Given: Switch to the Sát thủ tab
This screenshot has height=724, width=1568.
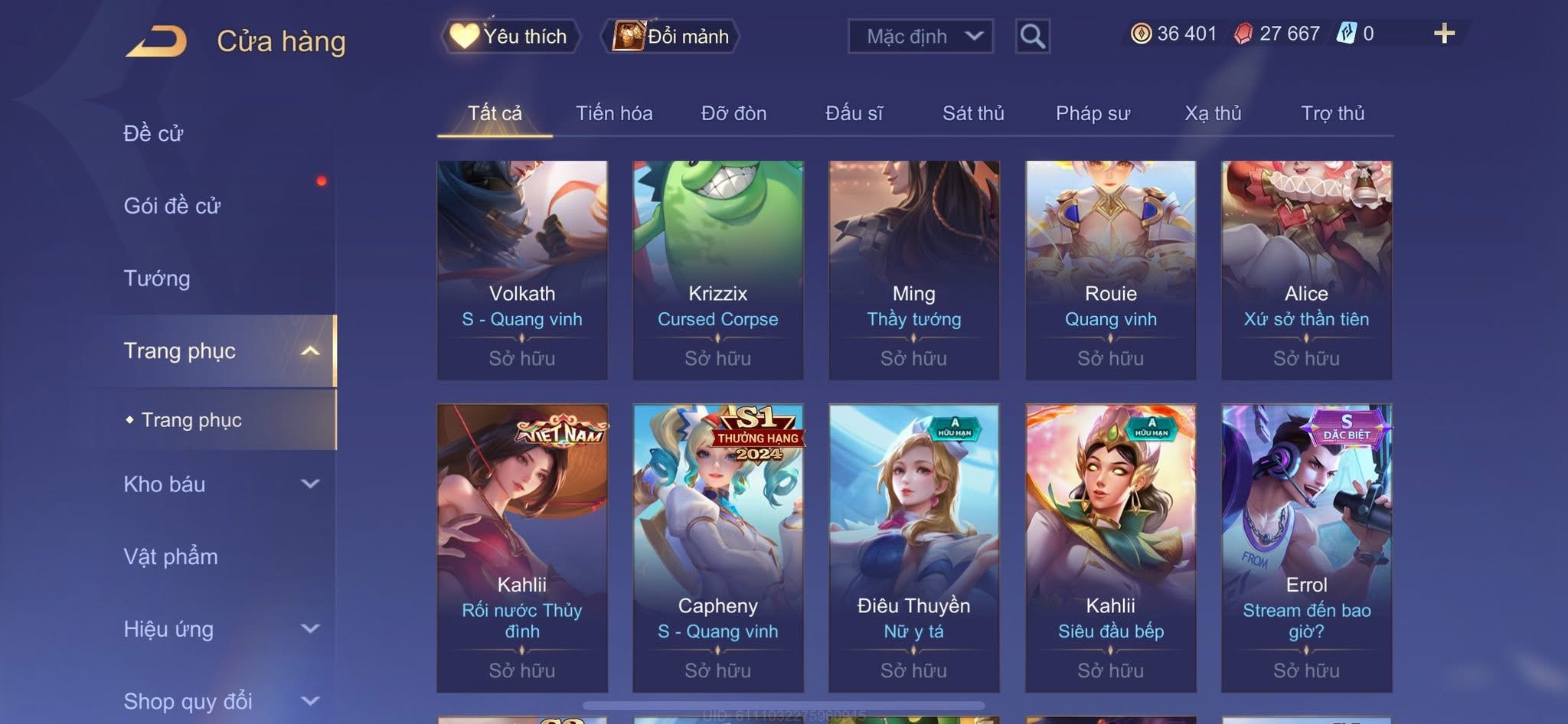Looking at the screenshot, I should [973, 113].
